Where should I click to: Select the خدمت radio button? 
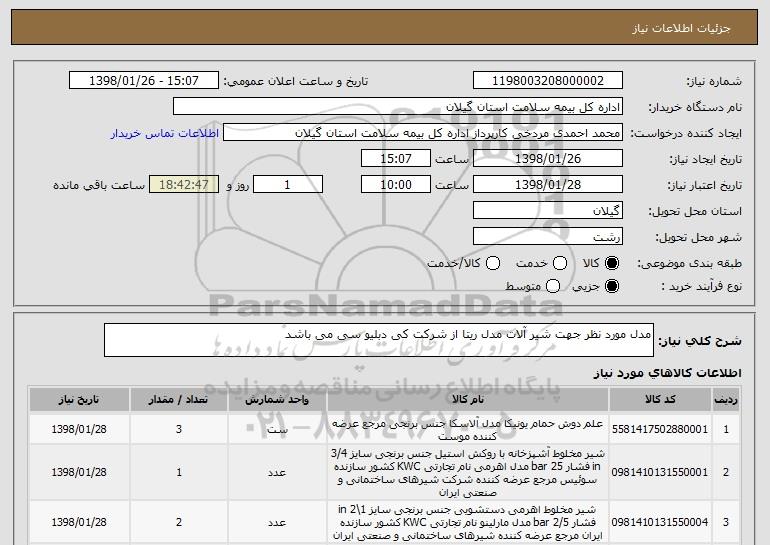click(x=560, y=263)
